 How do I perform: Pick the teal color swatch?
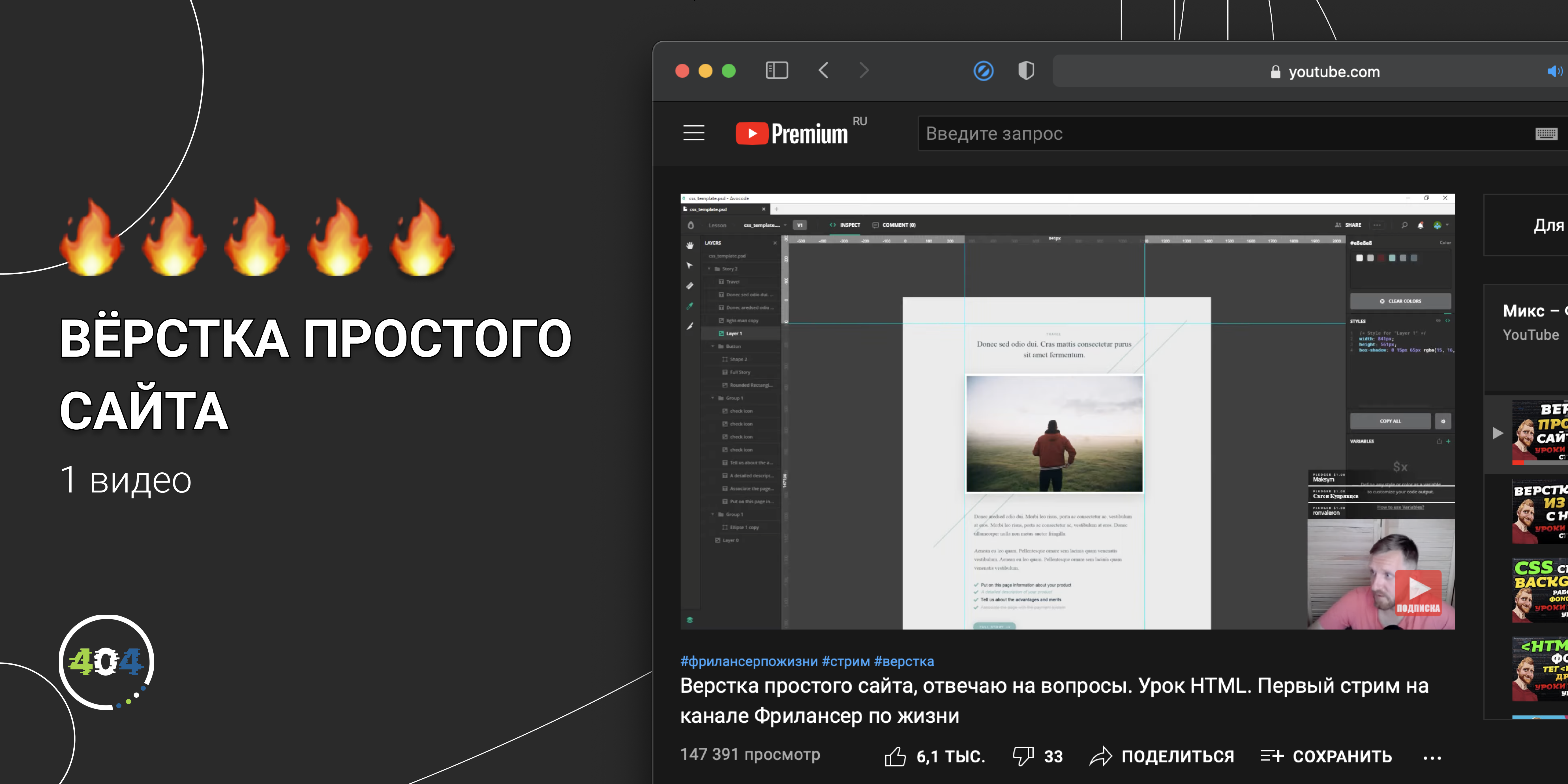1392,258
